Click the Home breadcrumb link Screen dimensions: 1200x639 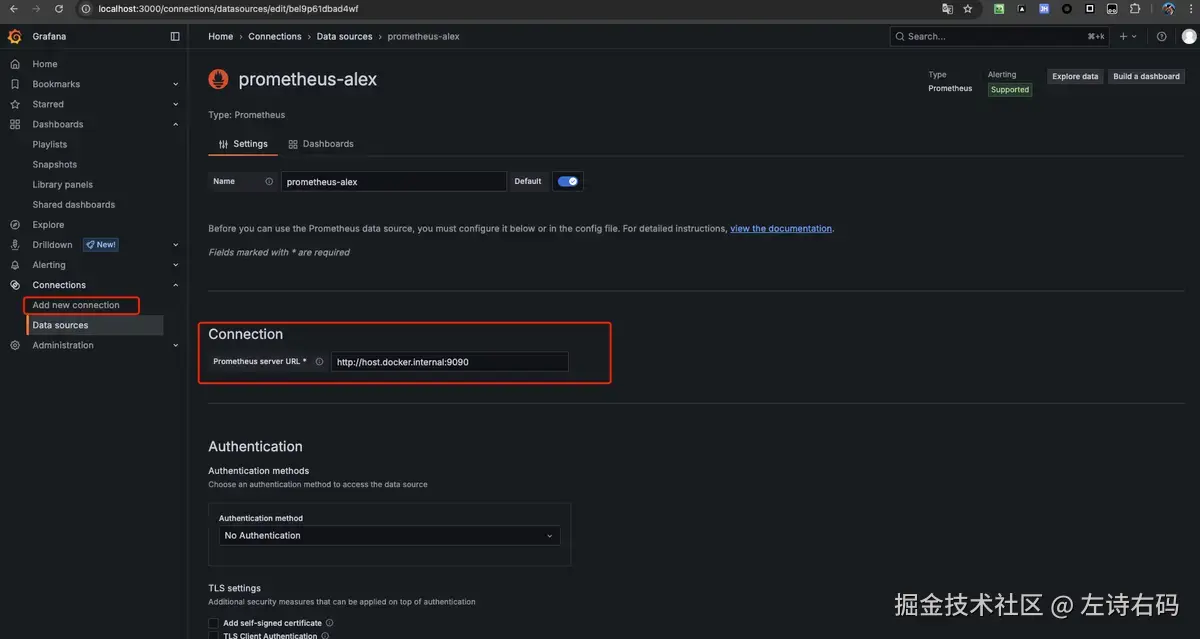pos(220,37)
